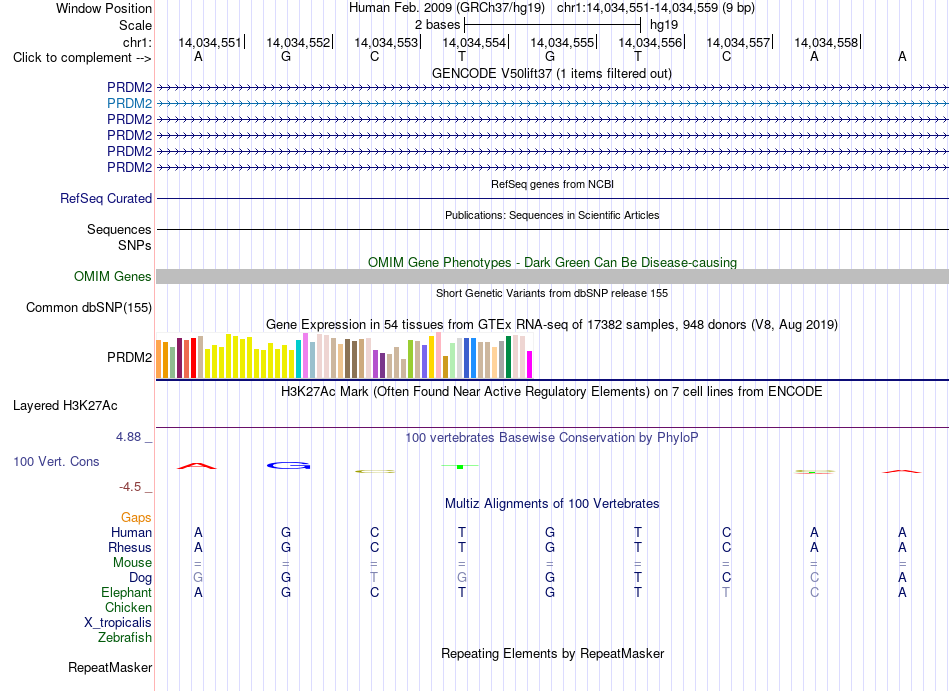This screenshot has width=950, height=691.
Task: Click the Gaps row label
Action: pos(136,518)
